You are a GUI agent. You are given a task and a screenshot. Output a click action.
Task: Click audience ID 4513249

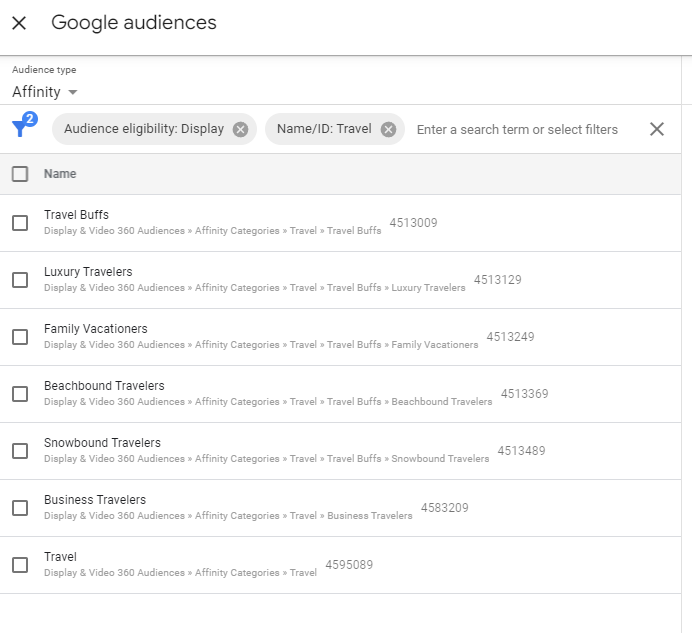[511, 336]
